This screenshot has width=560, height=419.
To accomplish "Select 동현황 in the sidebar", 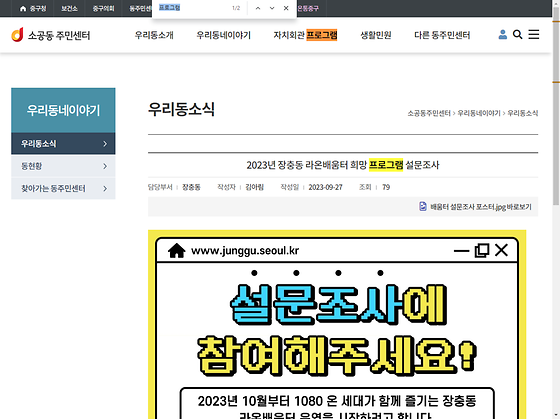I will pyautogui.click(x=63, y=166).
